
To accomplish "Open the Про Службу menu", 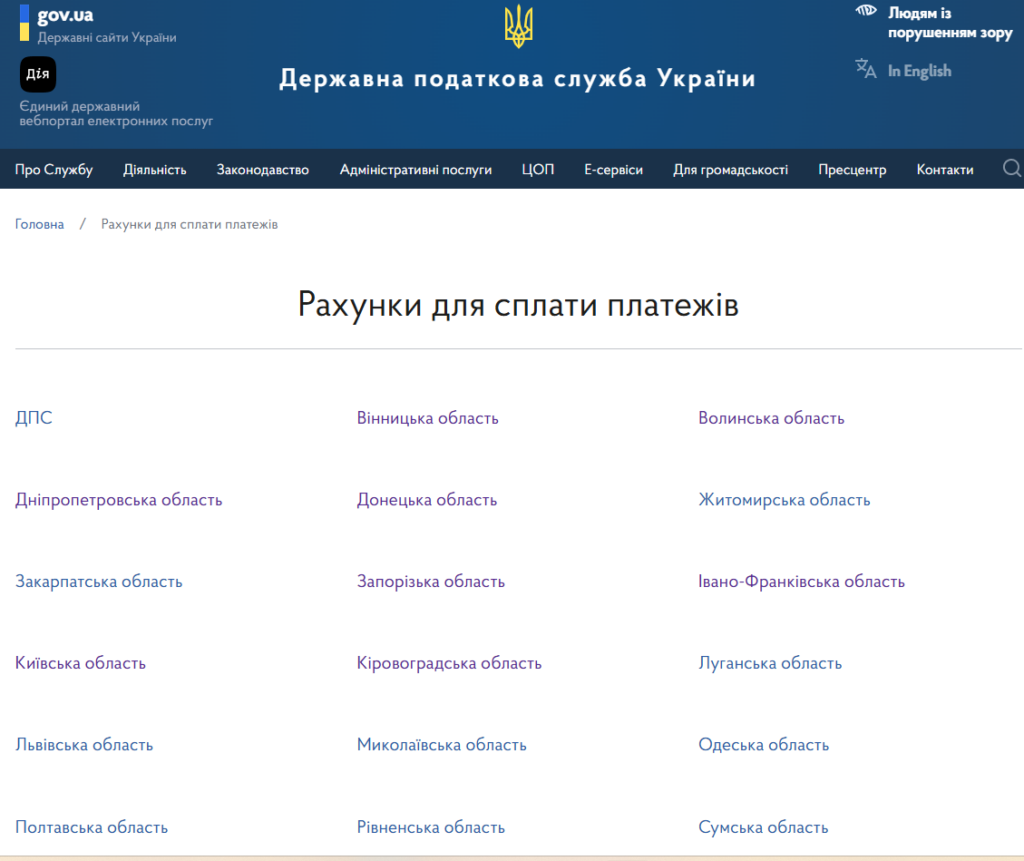I will tap(54, 170).
